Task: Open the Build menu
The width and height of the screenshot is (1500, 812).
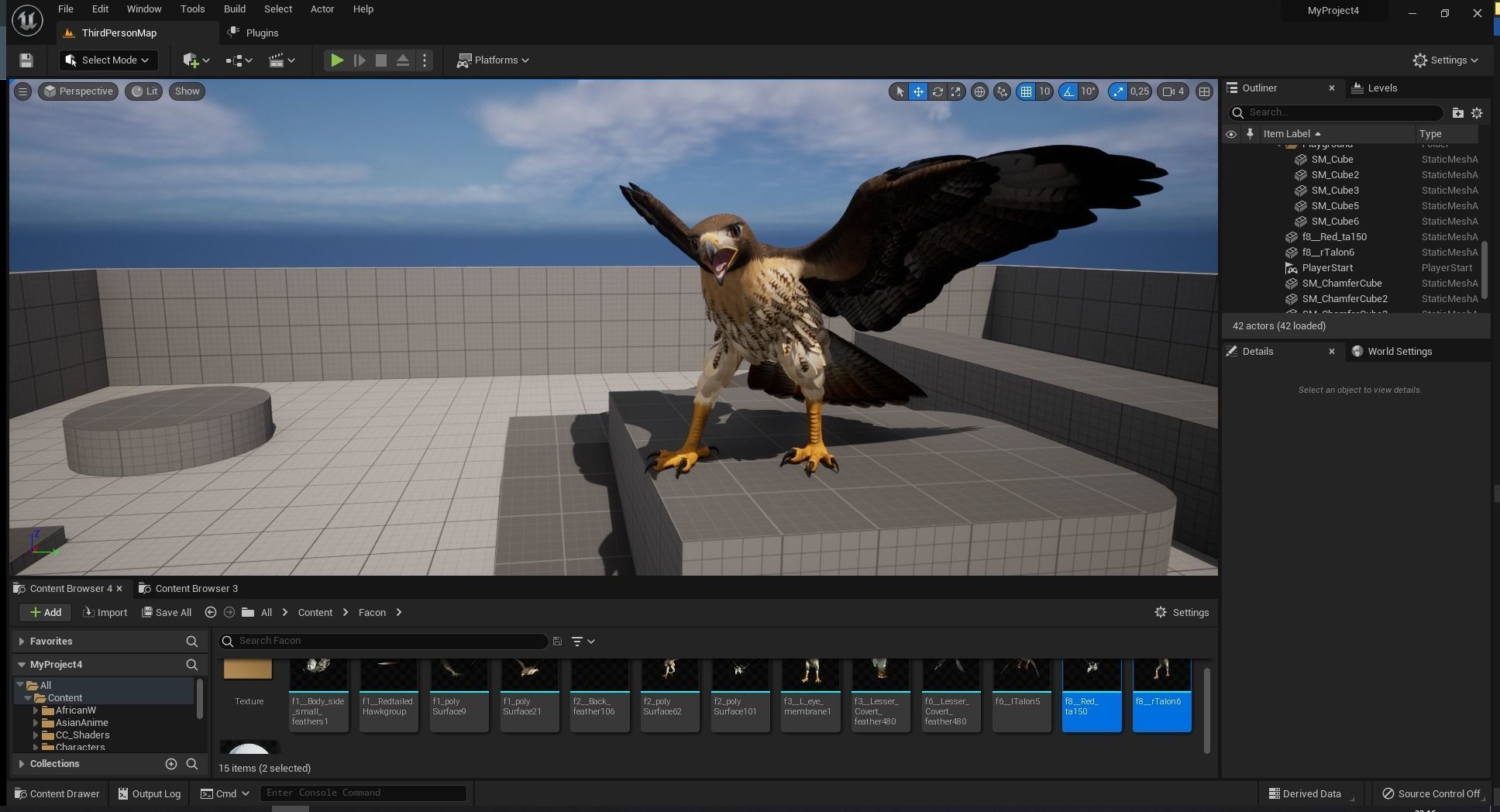Action: (234, 9)
